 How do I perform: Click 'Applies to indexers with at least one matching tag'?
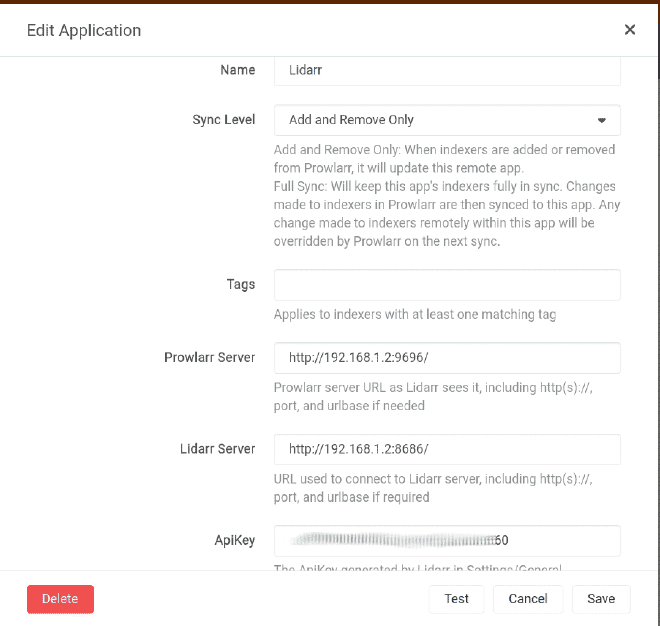click(x=415, y=314)
